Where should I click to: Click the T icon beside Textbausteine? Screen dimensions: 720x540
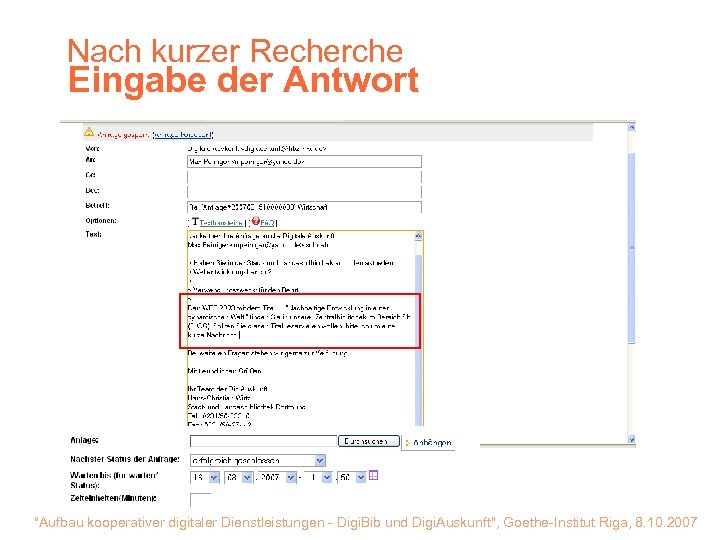195,222
